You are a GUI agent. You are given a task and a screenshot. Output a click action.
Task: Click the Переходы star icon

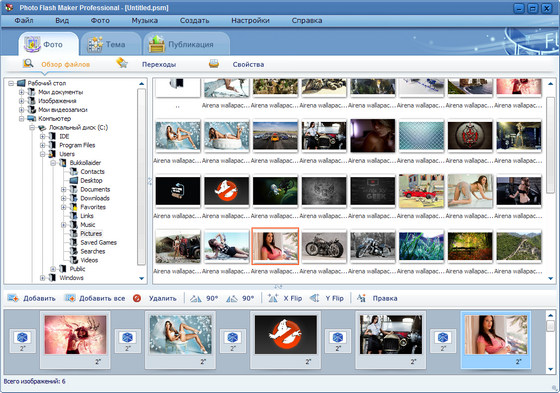(122, 63)
